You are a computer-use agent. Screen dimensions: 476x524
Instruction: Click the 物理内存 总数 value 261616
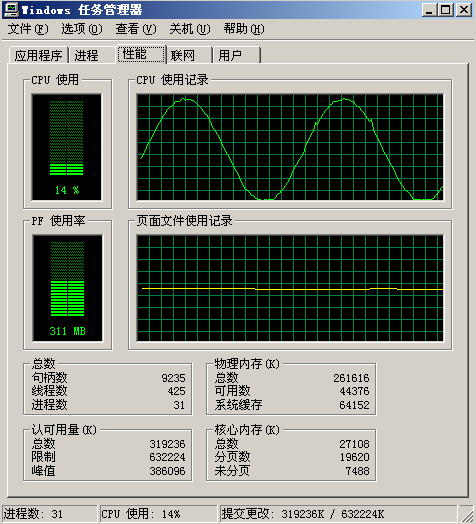351,378
